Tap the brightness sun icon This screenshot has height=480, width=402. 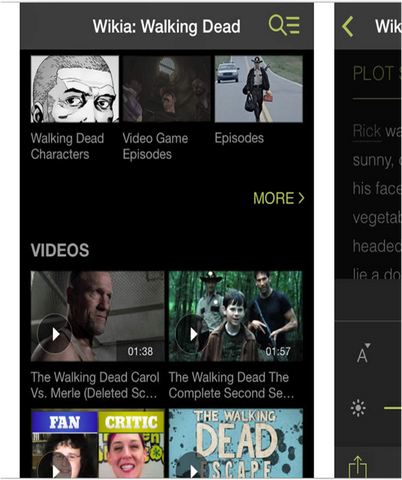358,408
